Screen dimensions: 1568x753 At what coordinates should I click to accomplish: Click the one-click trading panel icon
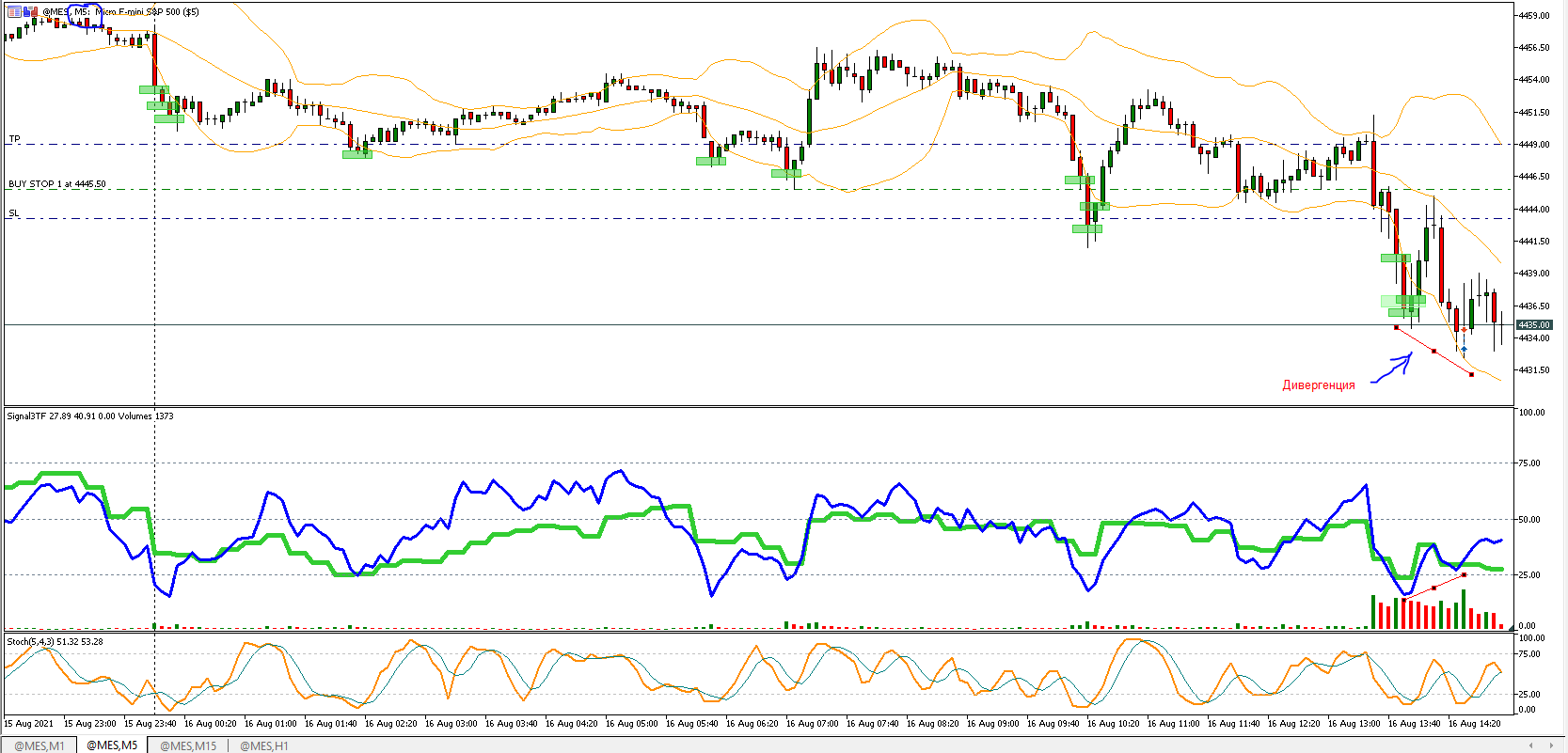[14, 11]
